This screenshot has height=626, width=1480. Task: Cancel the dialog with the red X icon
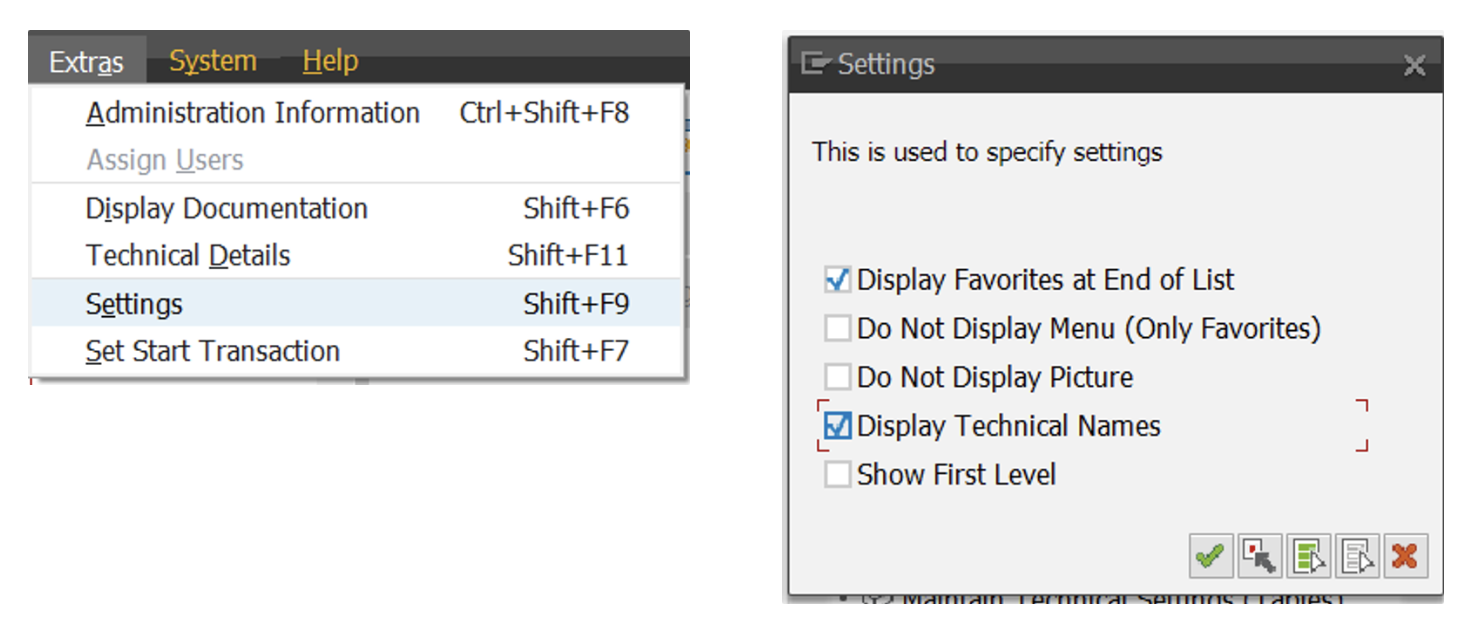(1405, 556)
